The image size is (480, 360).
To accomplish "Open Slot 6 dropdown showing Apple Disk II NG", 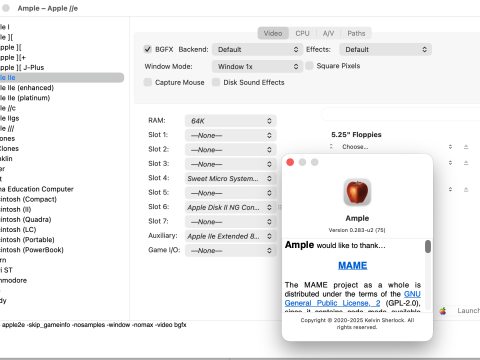I will click(x=231, y=207).
